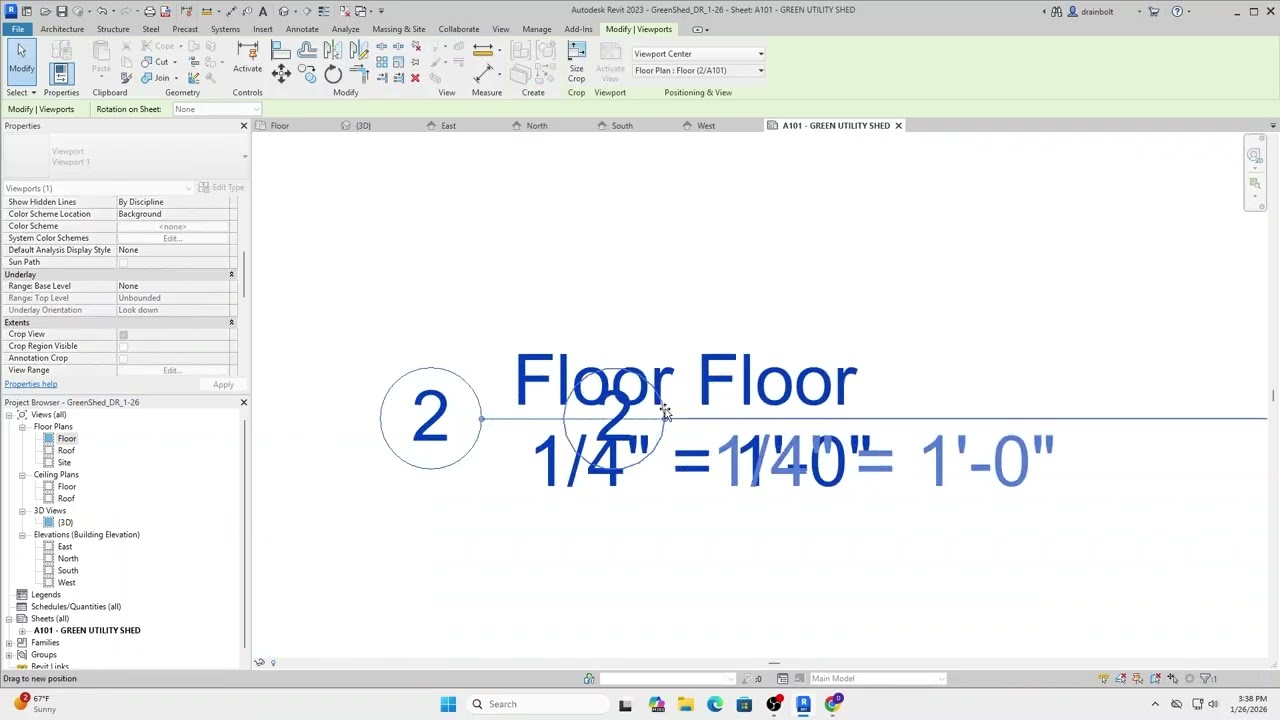The height and width of the screenshot is (720, 1280).
Task: Open the File menu button
Action: pos(18,29)
